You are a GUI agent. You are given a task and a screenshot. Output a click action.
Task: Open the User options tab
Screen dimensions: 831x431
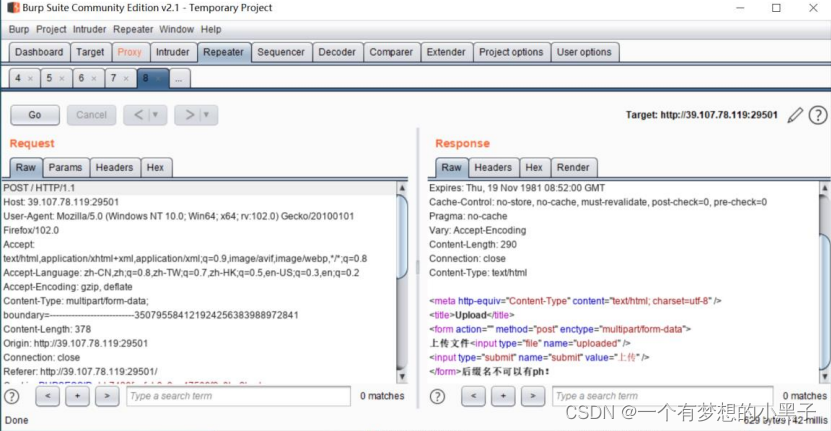click(x=584, y=52)
